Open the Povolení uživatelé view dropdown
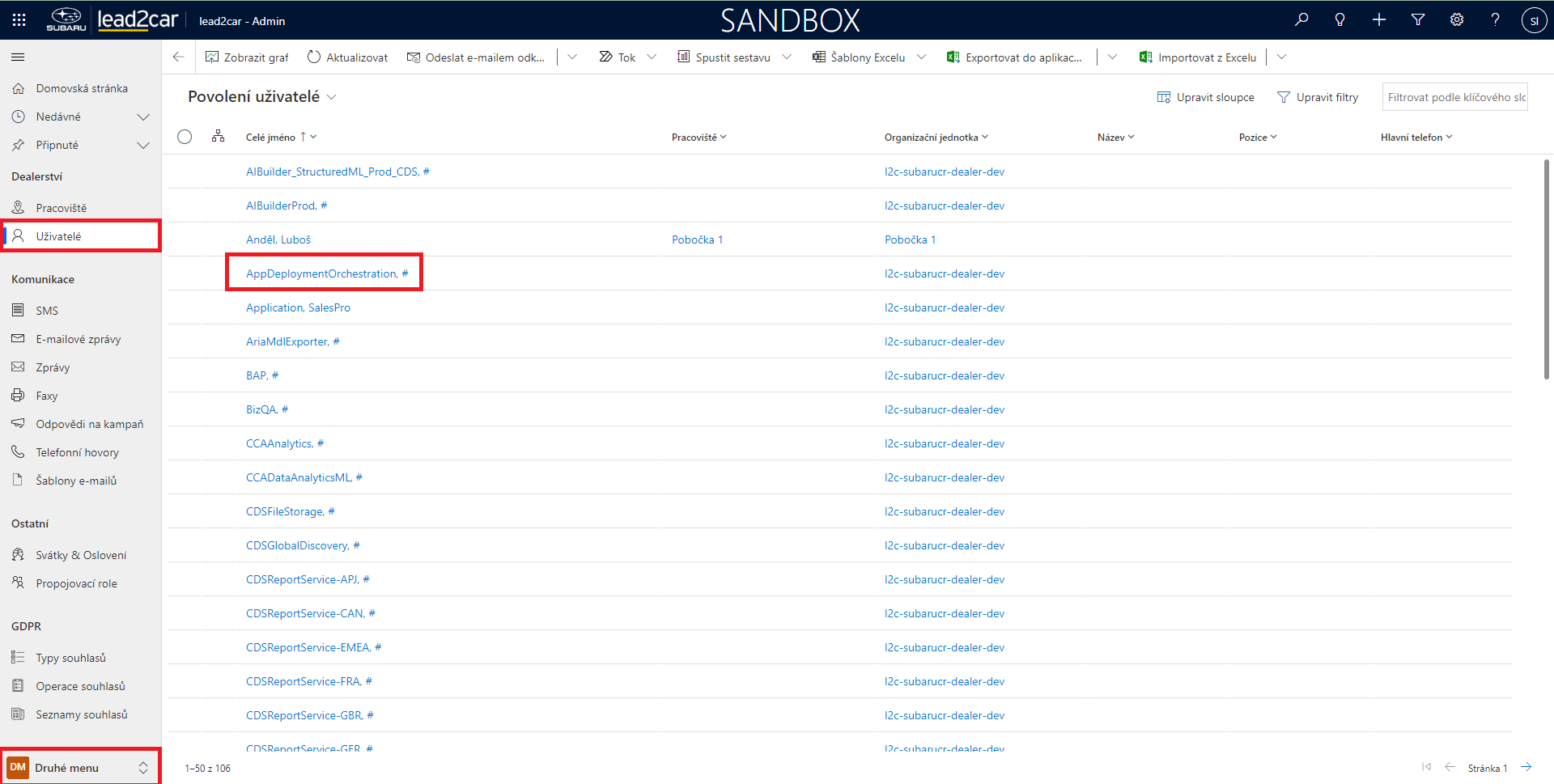The image size is (1554, 784). pyautogui.click(x=331, y=97)
